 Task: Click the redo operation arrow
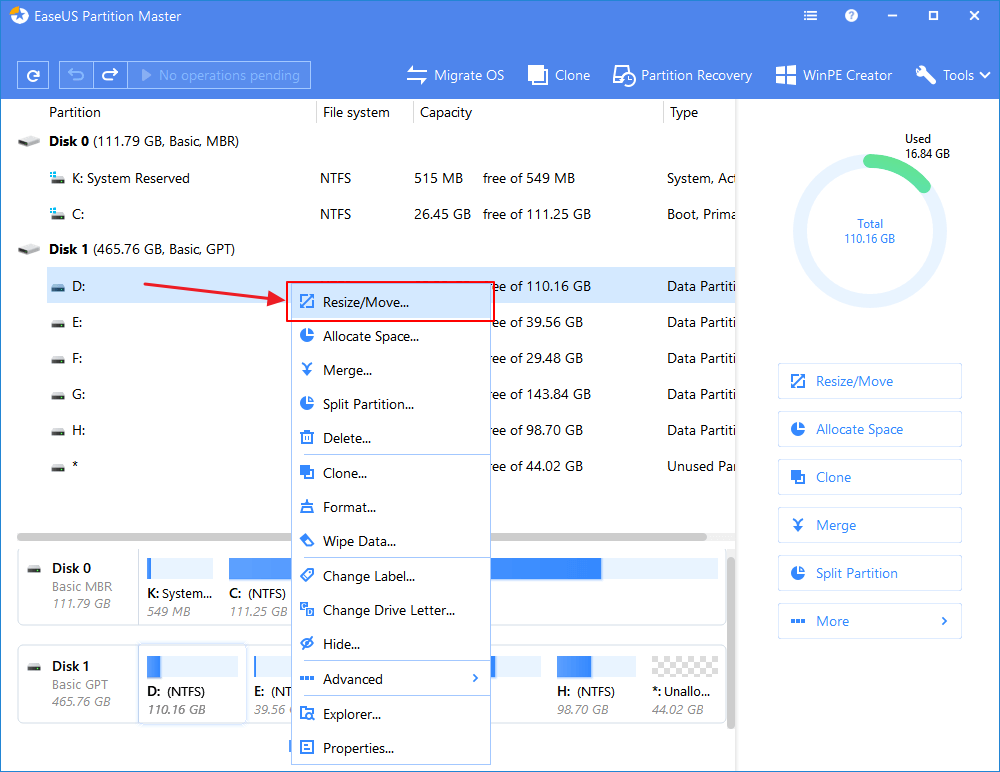(110, 75)
